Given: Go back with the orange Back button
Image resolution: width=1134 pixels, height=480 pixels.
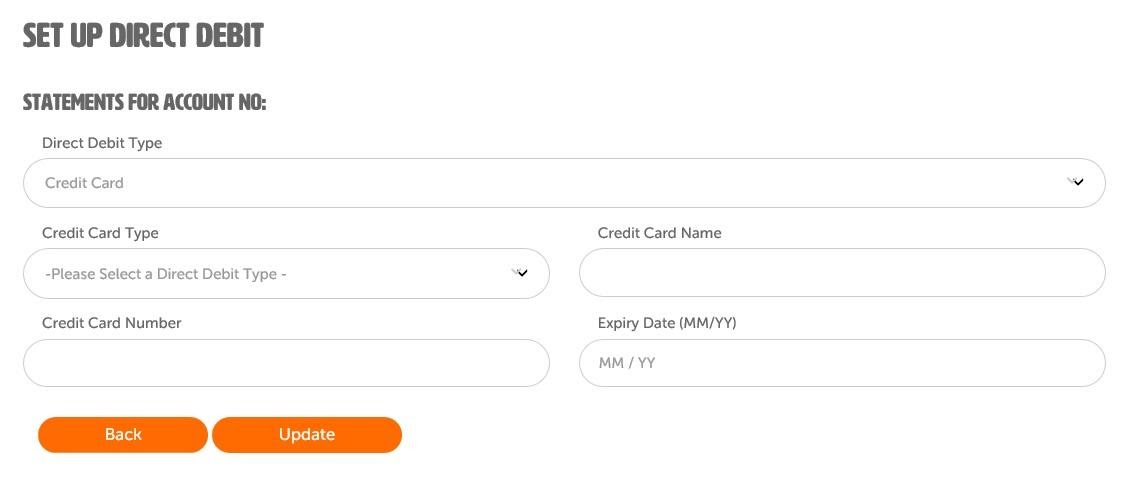Looking at the screenshot, I should pos(123,434).
